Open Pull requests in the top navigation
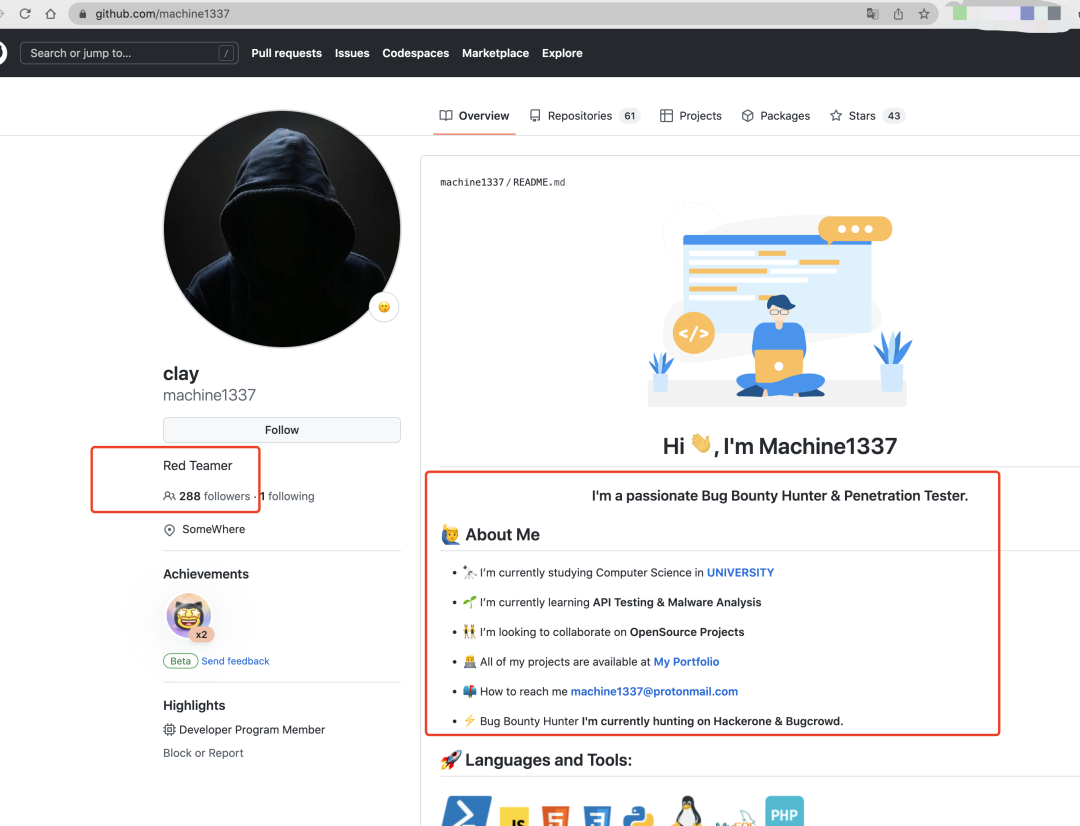This screenshot has height=826, width=1080. 287,53
